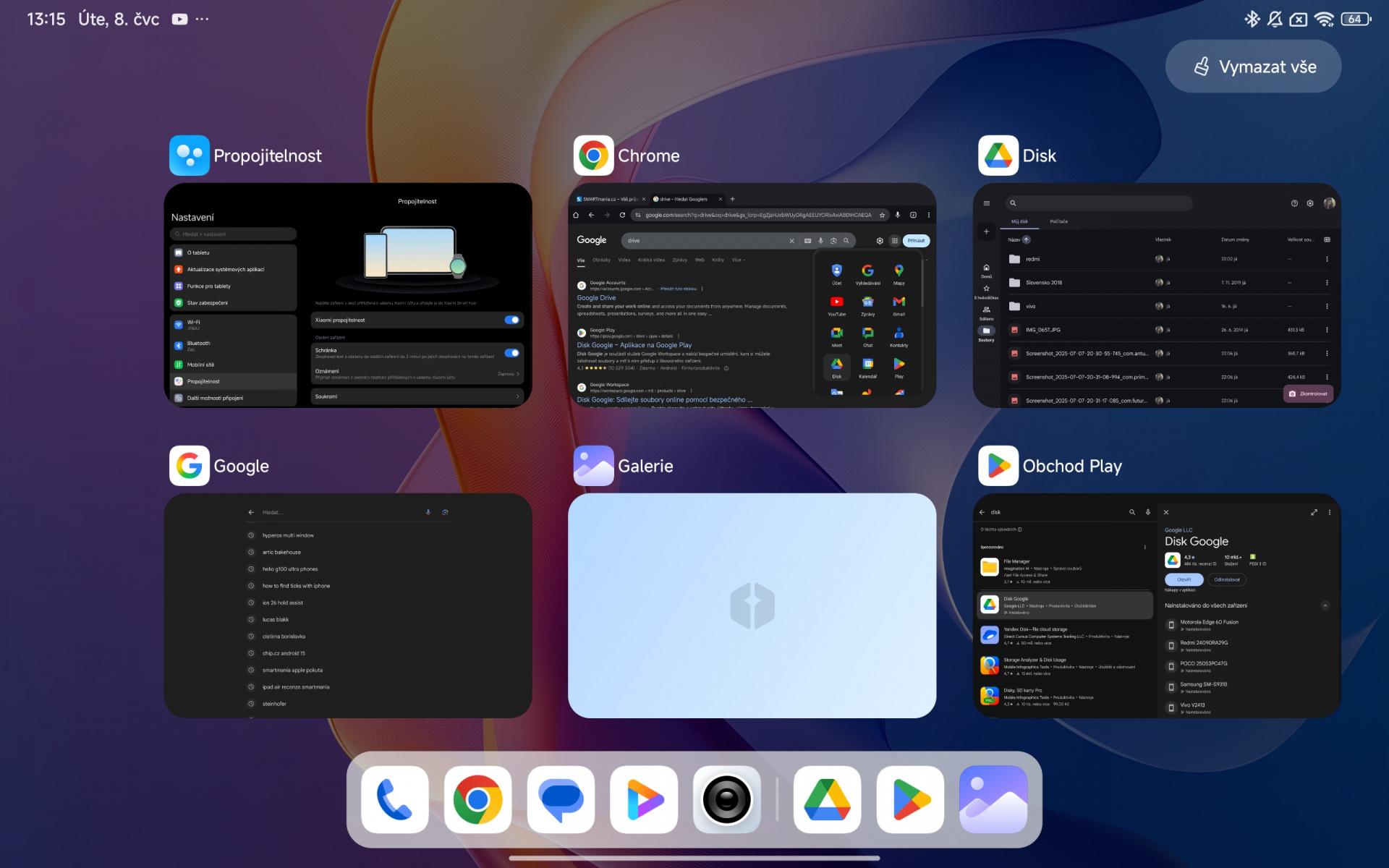
Task: Click Chrome reload icon
Action: (622, 215)
